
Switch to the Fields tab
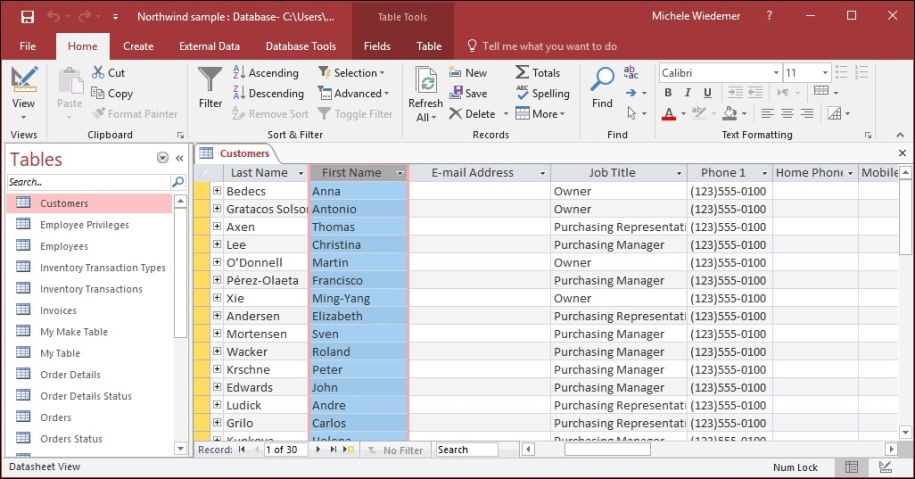pos(377,46)
